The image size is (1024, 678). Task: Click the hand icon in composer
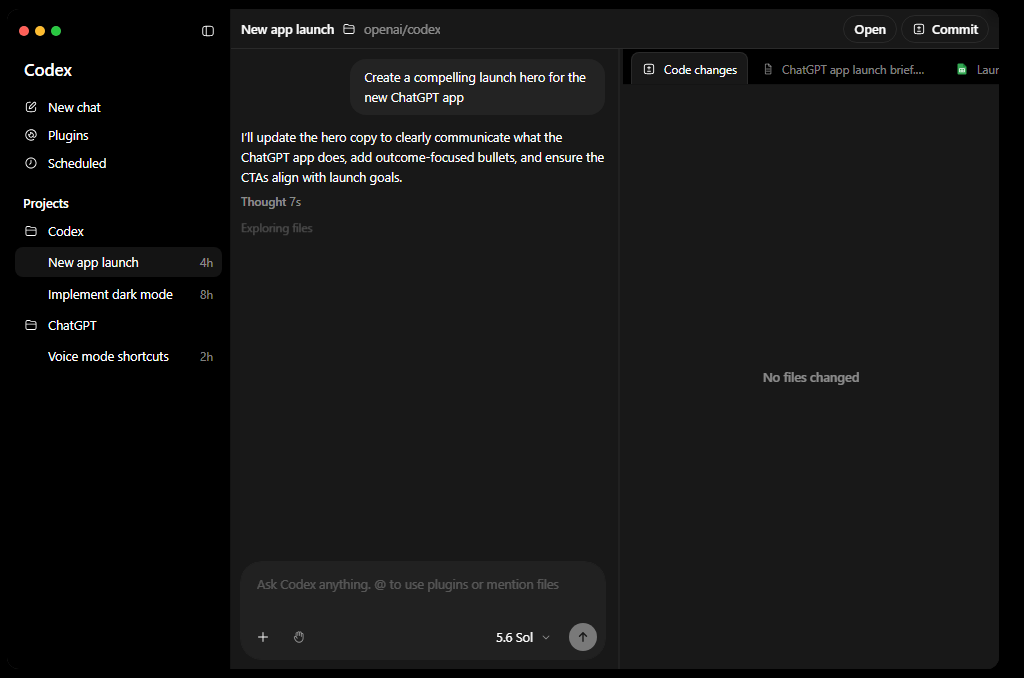pyautogui.click(x=299, y=637)
